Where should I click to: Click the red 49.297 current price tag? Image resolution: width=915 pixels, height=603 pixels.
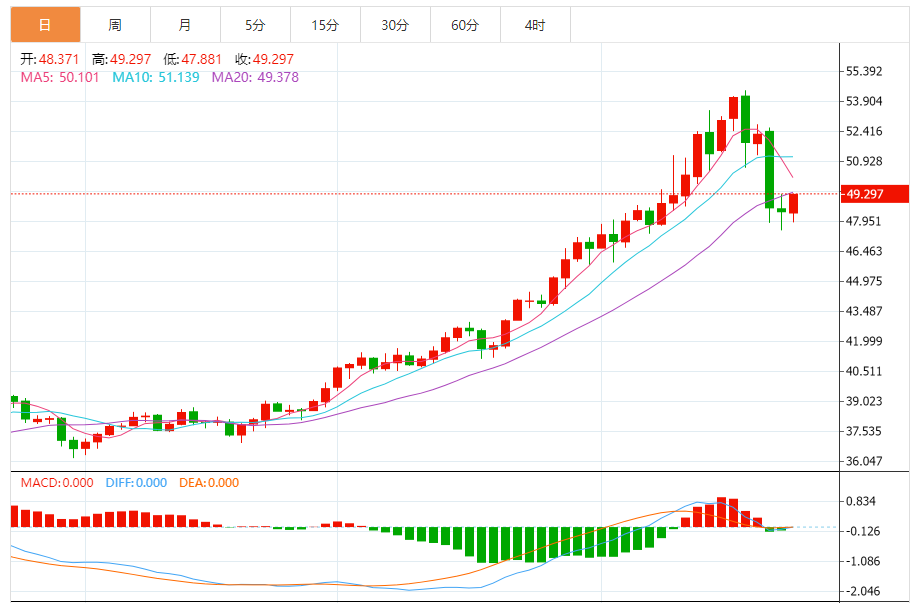tap(874, 194)
